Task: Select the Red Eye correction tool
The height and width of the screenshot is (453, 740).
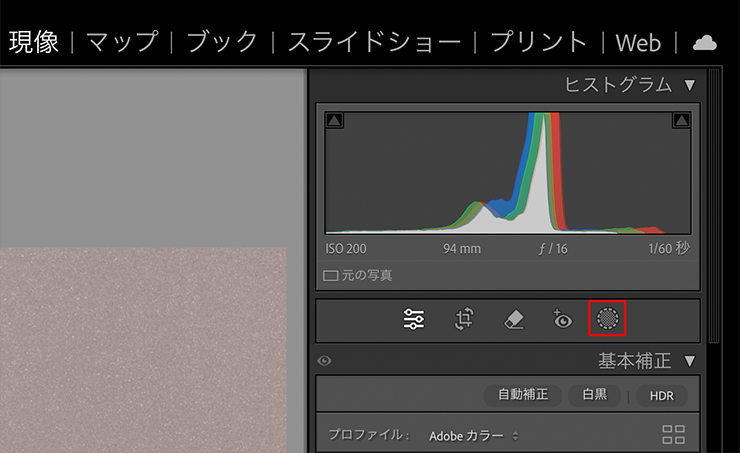Action: (x=561, y=319)
